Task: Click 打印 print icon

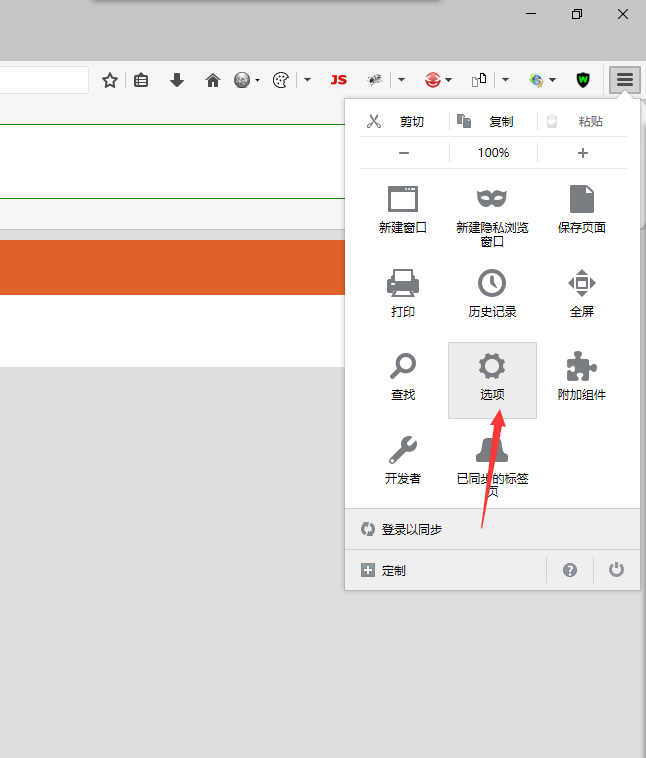Action: (403, 293)
